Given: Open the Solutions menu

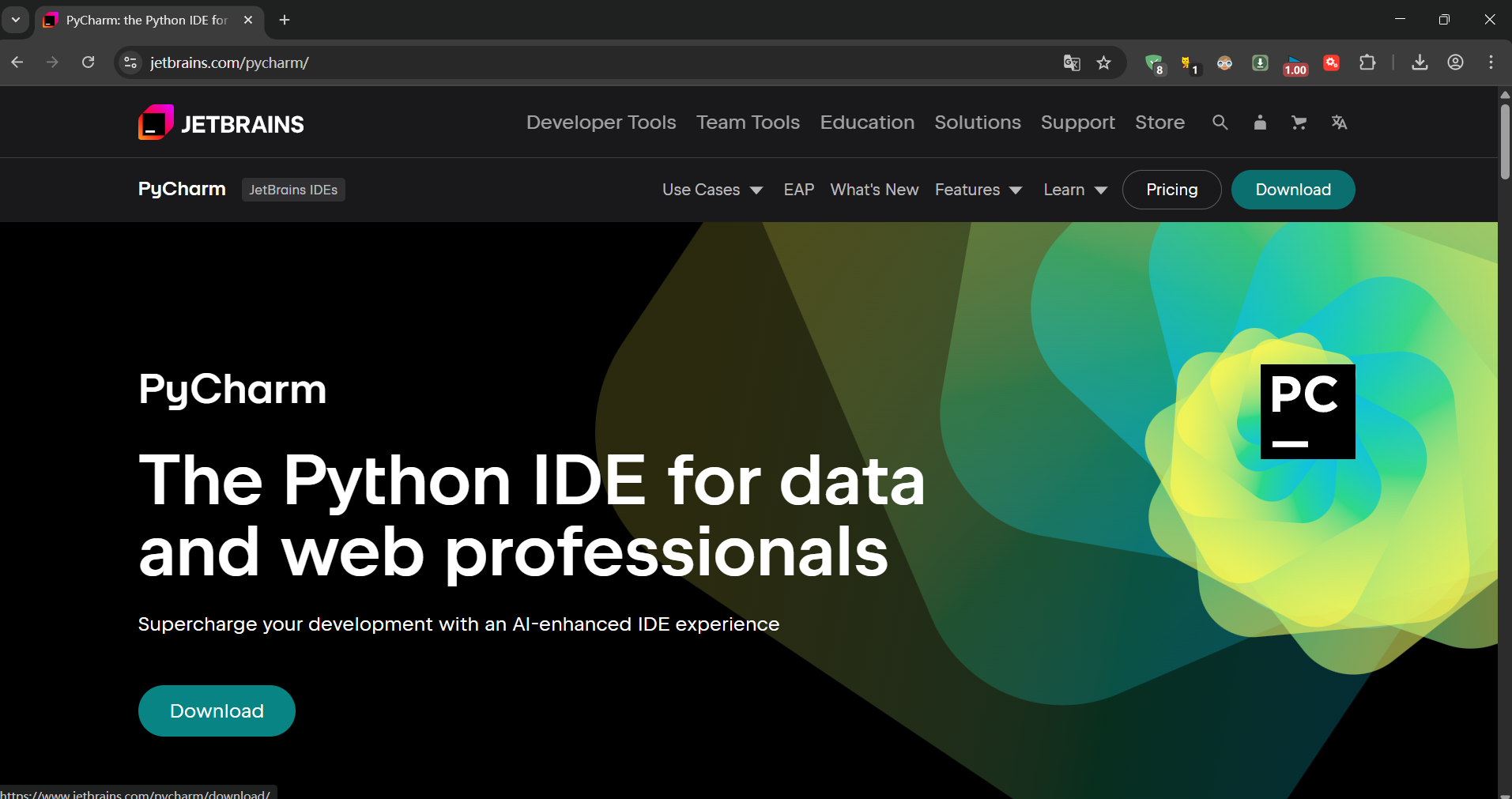Looking at the screenshot, I should pyautogui.click(x=978, y=122).
